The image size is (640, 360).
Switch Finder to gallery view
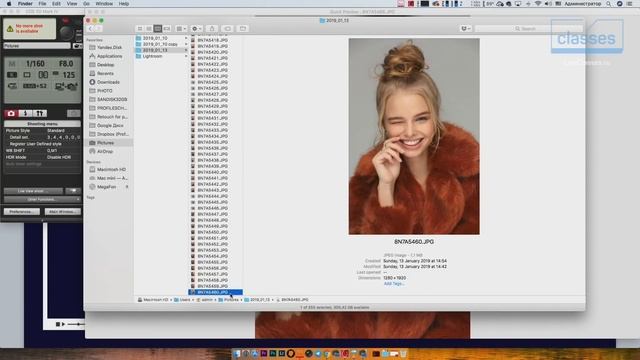[x=167, y=29]
